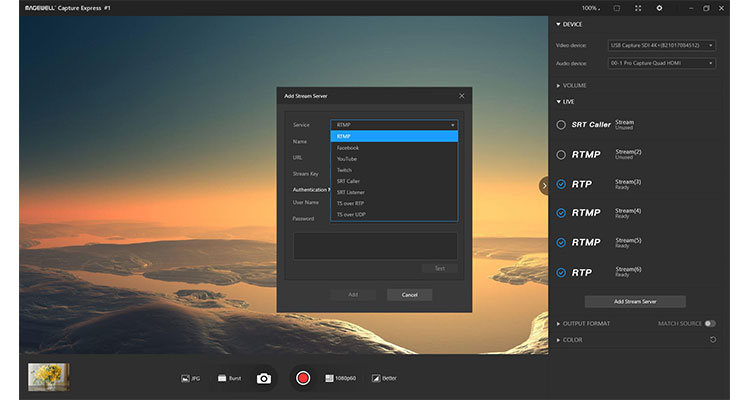This screenshot has height=400, width=750.
Task: Click the Add button in dialog
Action: (x=353, y=295)
